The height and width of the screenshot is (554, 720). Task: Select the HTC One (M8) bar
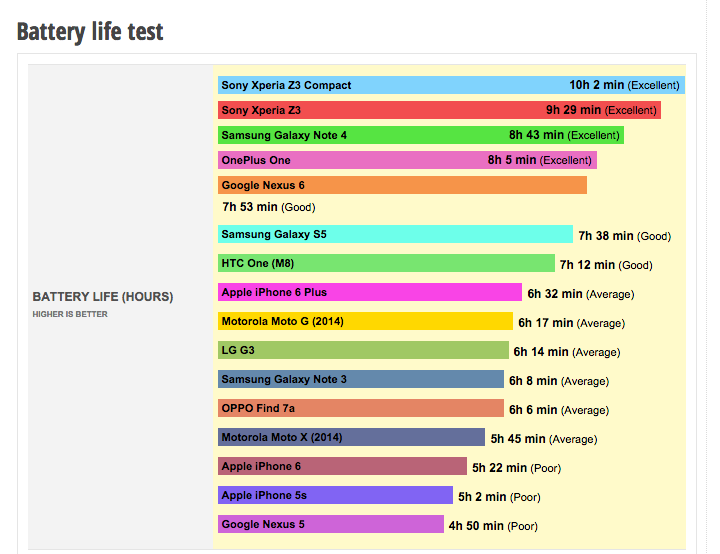386,264
